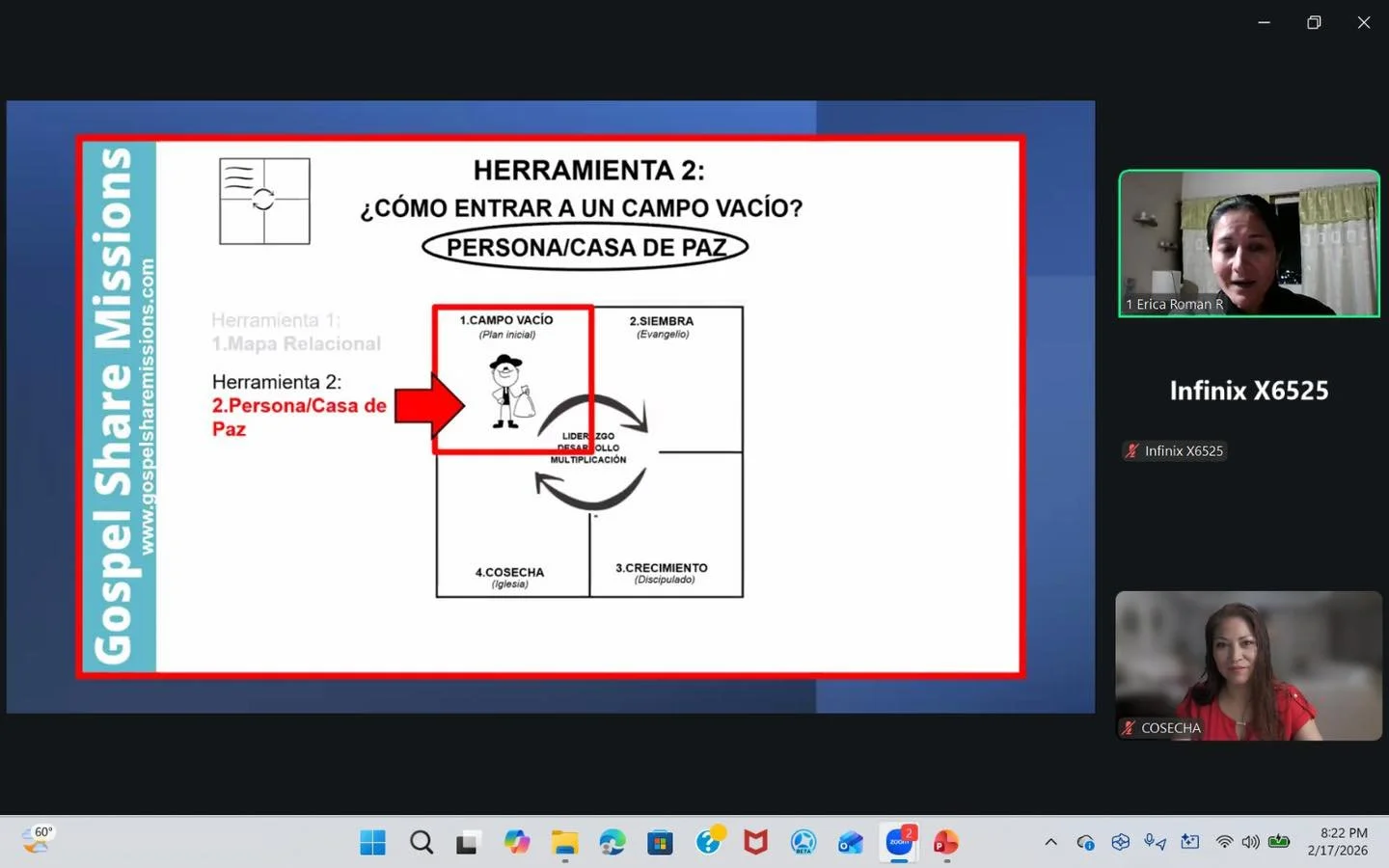Minimize the Zoom meeting window
The image size is (1389, 868).
coord(1264,22)
